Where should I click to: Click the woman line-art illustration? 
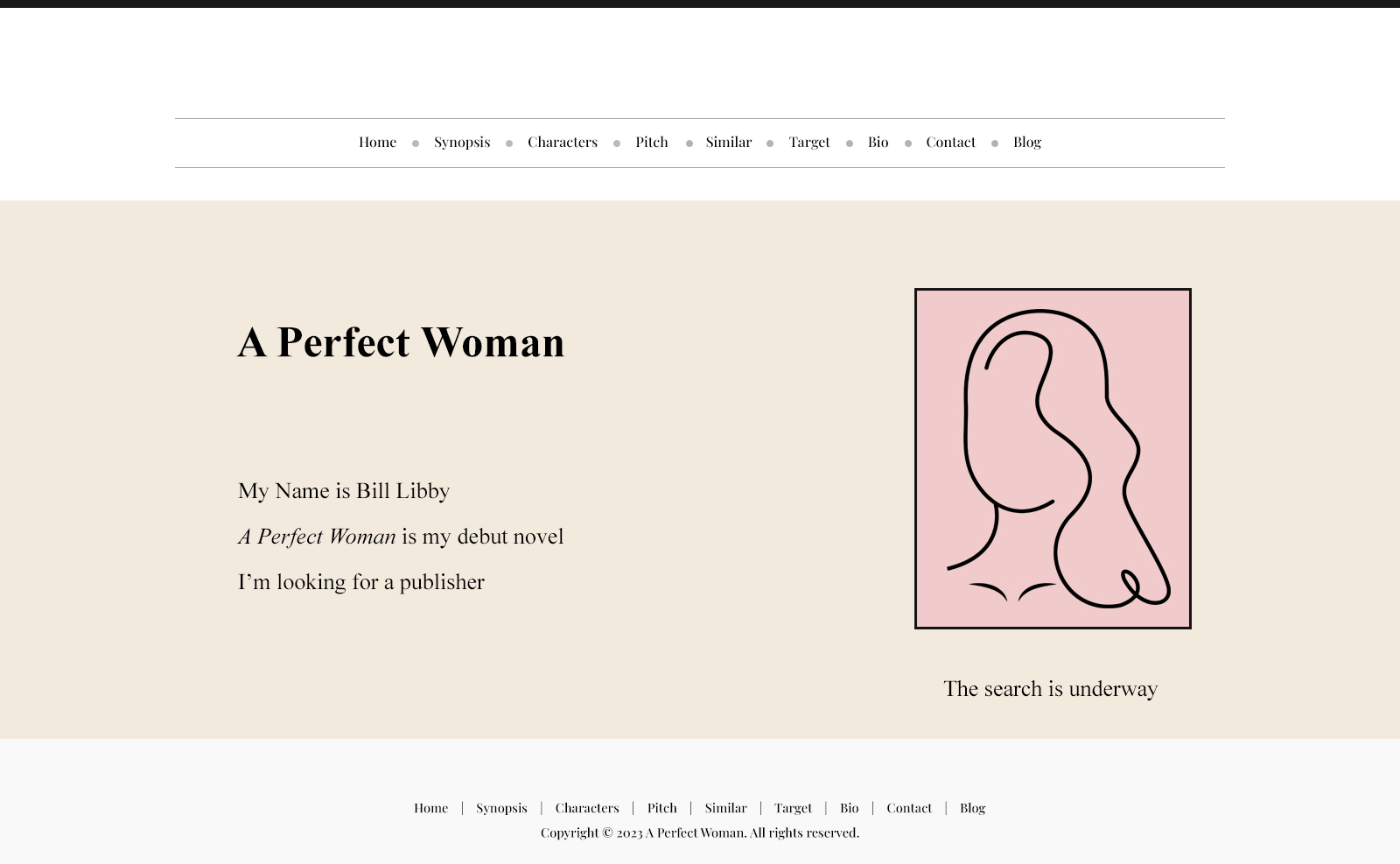(x=1053, y=458)
